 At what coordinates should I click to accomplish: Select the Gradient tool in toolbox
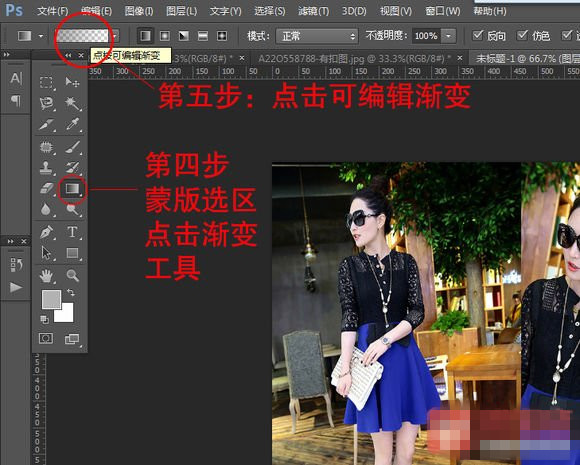pyautogui.click(x=72, y=189)
